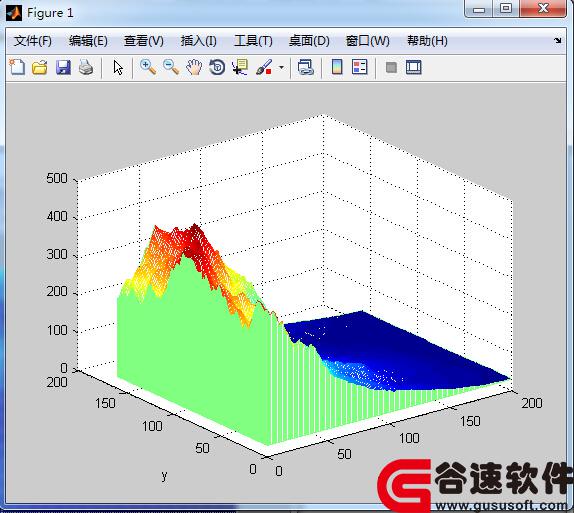Save figure with the floppy disk icon
574x513 pixels.
[x=63, y=67]
